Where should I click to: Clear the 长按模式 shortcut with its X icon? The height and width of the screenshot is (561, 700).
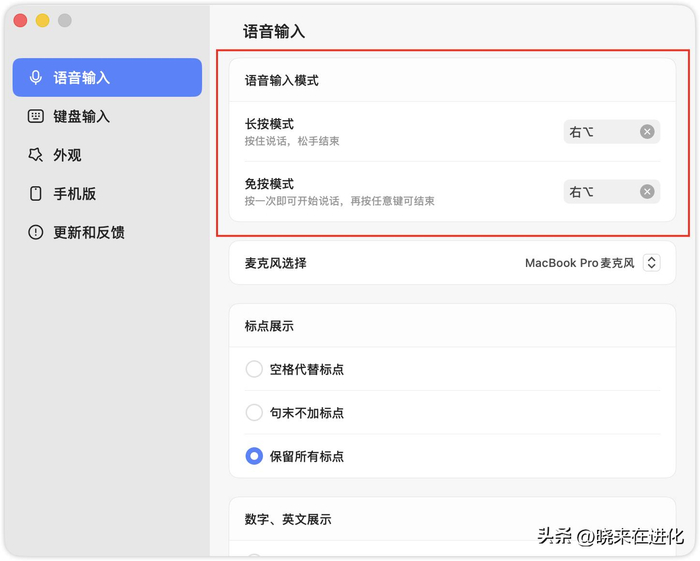647,132
